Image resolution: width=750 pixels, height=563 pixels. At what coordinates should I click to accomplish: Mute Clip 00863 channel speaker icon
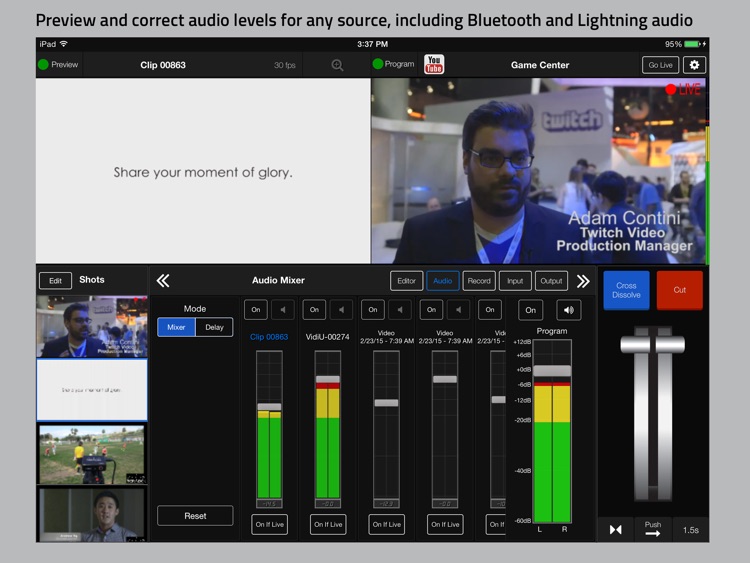click(x=283, y=309)
